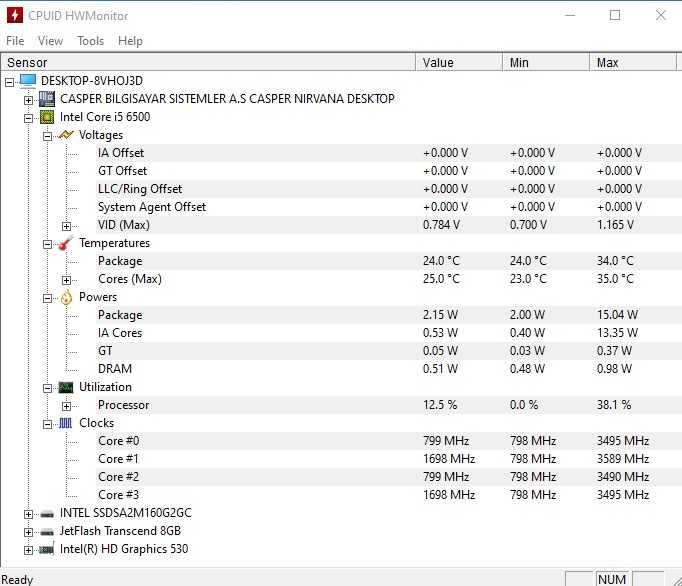This screenshot has width=682, height=586.
Task: Click the INTEL SSDSA2M160G2GC drive icon
Action: (x=47, y=514)
